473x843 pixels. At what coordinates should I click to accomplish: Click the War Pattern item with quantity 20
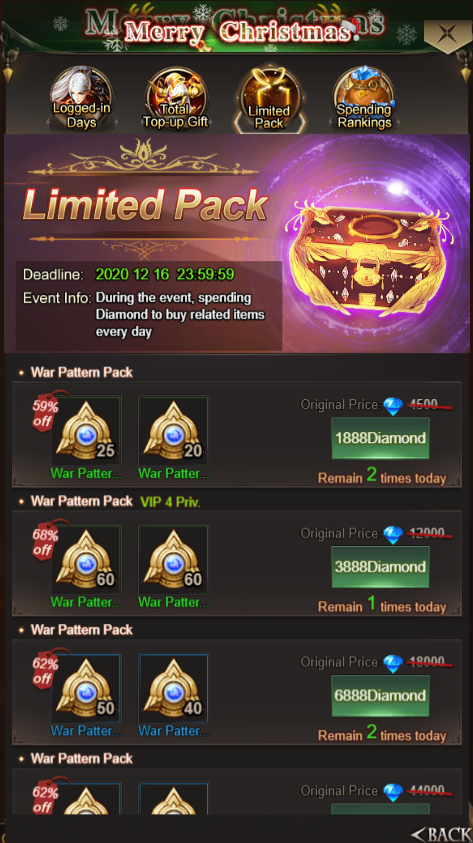tap(174, 431)
